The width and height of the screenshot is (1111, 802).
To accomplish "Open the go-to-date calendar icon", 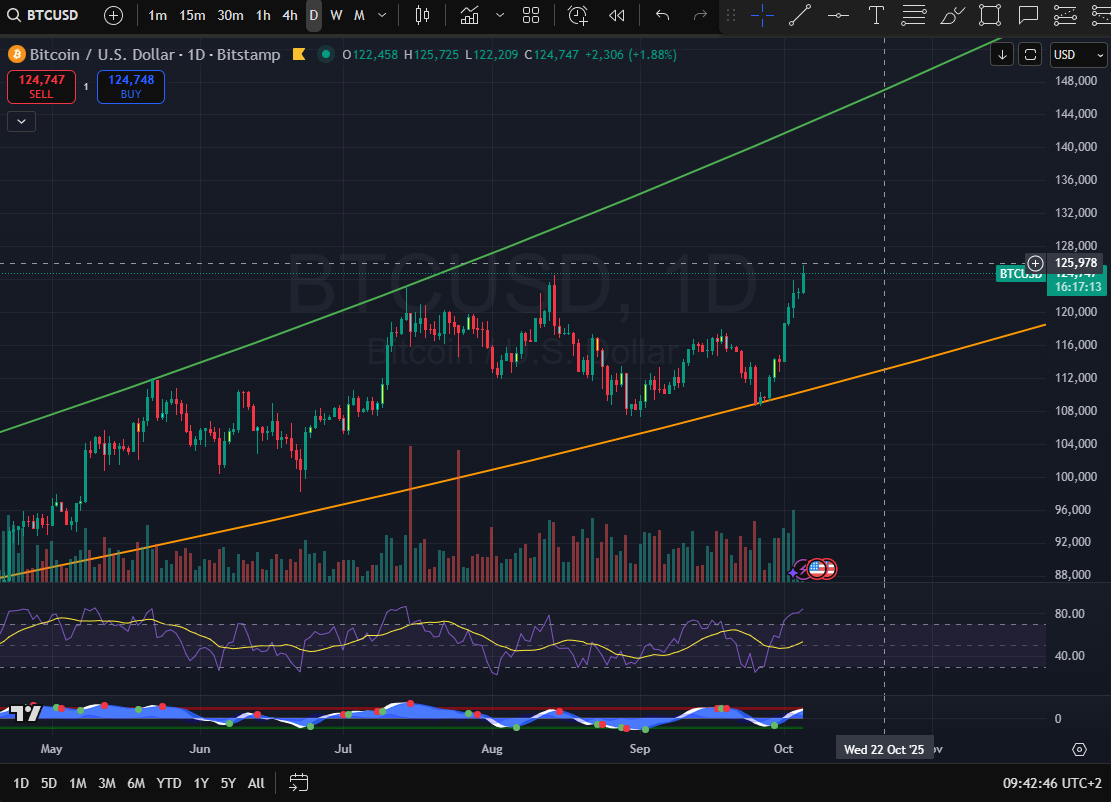I will pyautogui.click(x=299, y=783).
